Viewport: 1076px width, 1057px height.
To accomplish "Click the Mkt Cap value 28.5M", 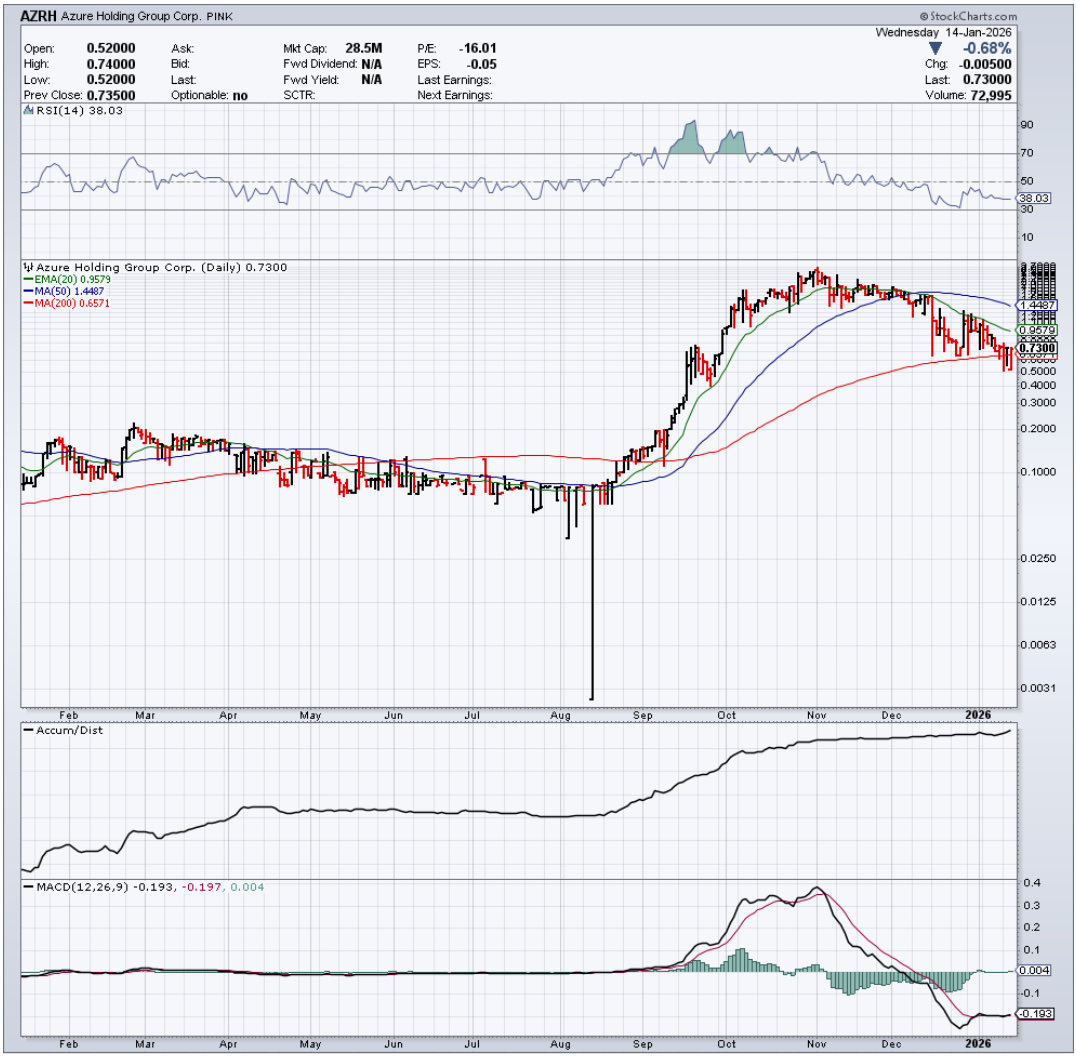I will coord(364,48).
